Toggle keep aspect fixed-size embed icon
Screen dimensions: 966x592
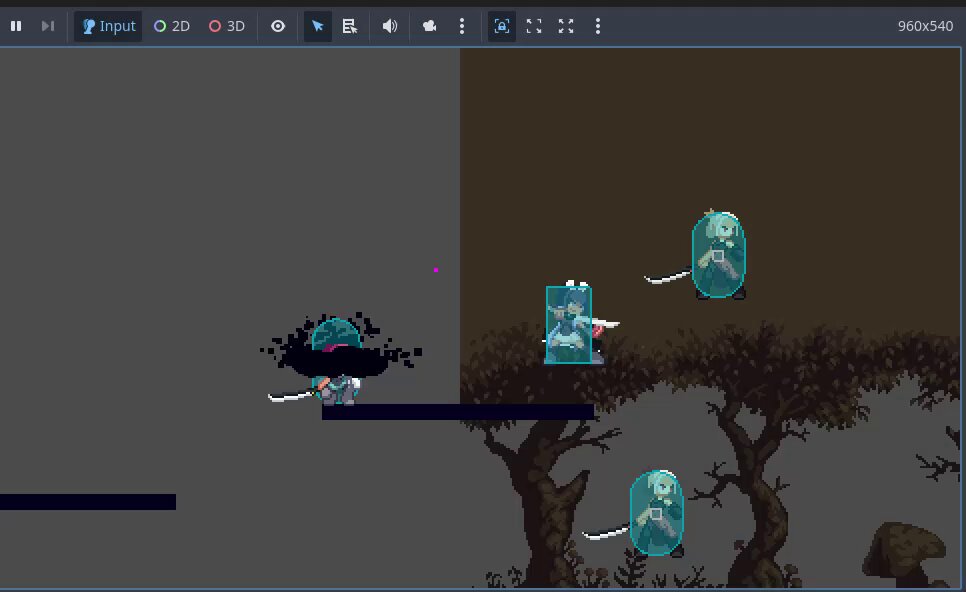pos(502,26)
